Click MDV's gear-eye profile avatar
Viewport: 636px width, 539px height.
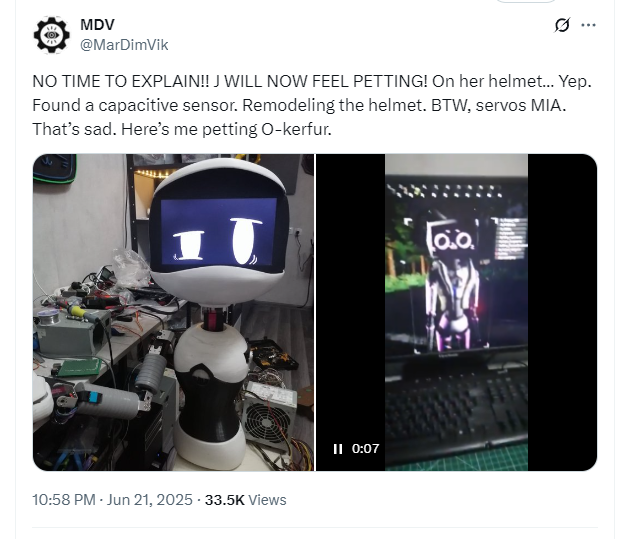point(52,35)
